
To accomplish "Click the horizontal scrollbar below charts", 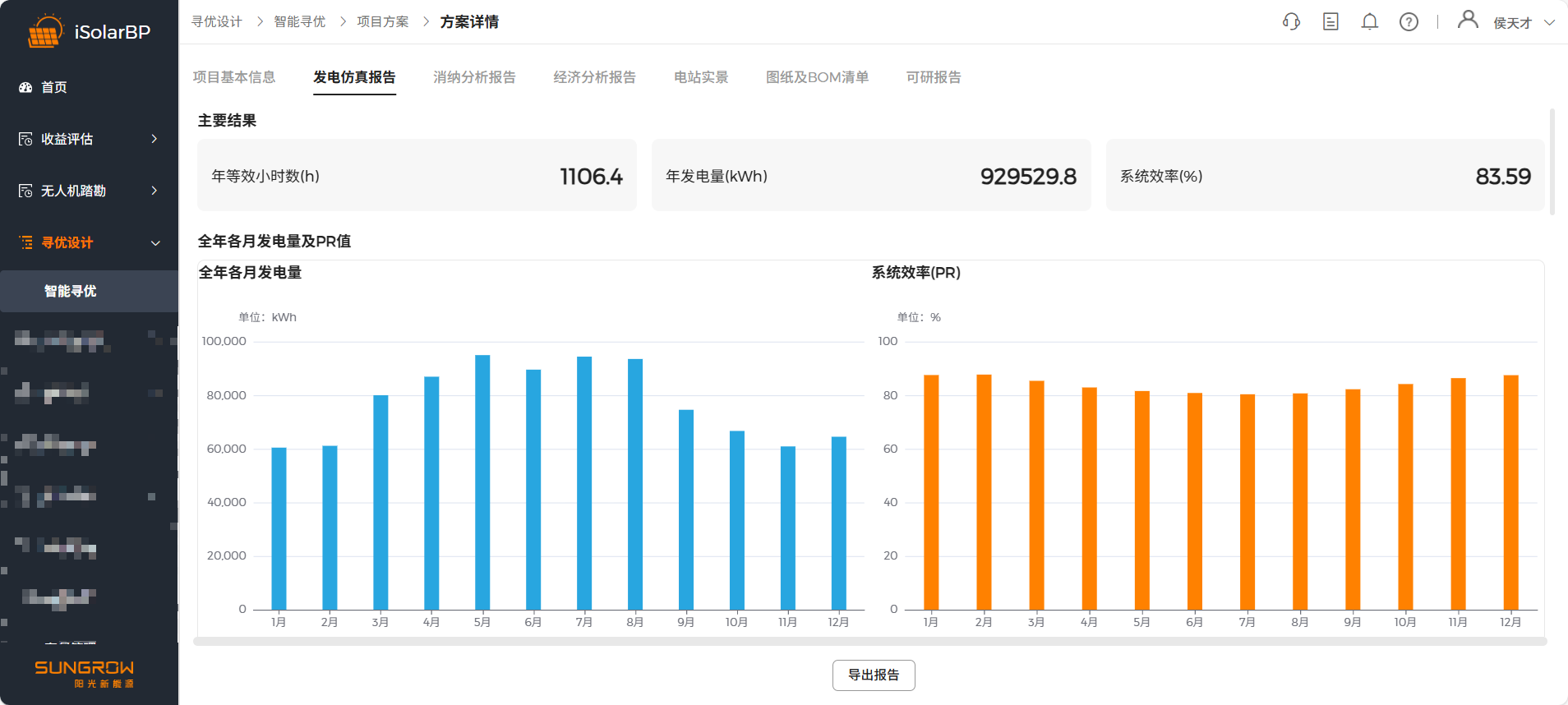I will pos(869,641).
